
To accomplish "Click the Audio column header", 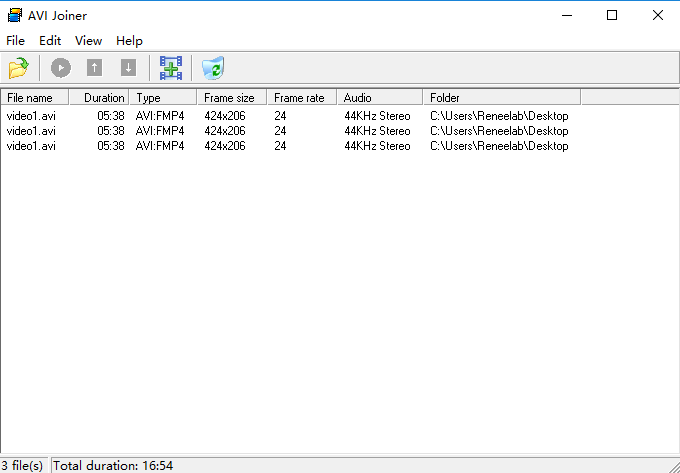I will (x=380, y=98).
